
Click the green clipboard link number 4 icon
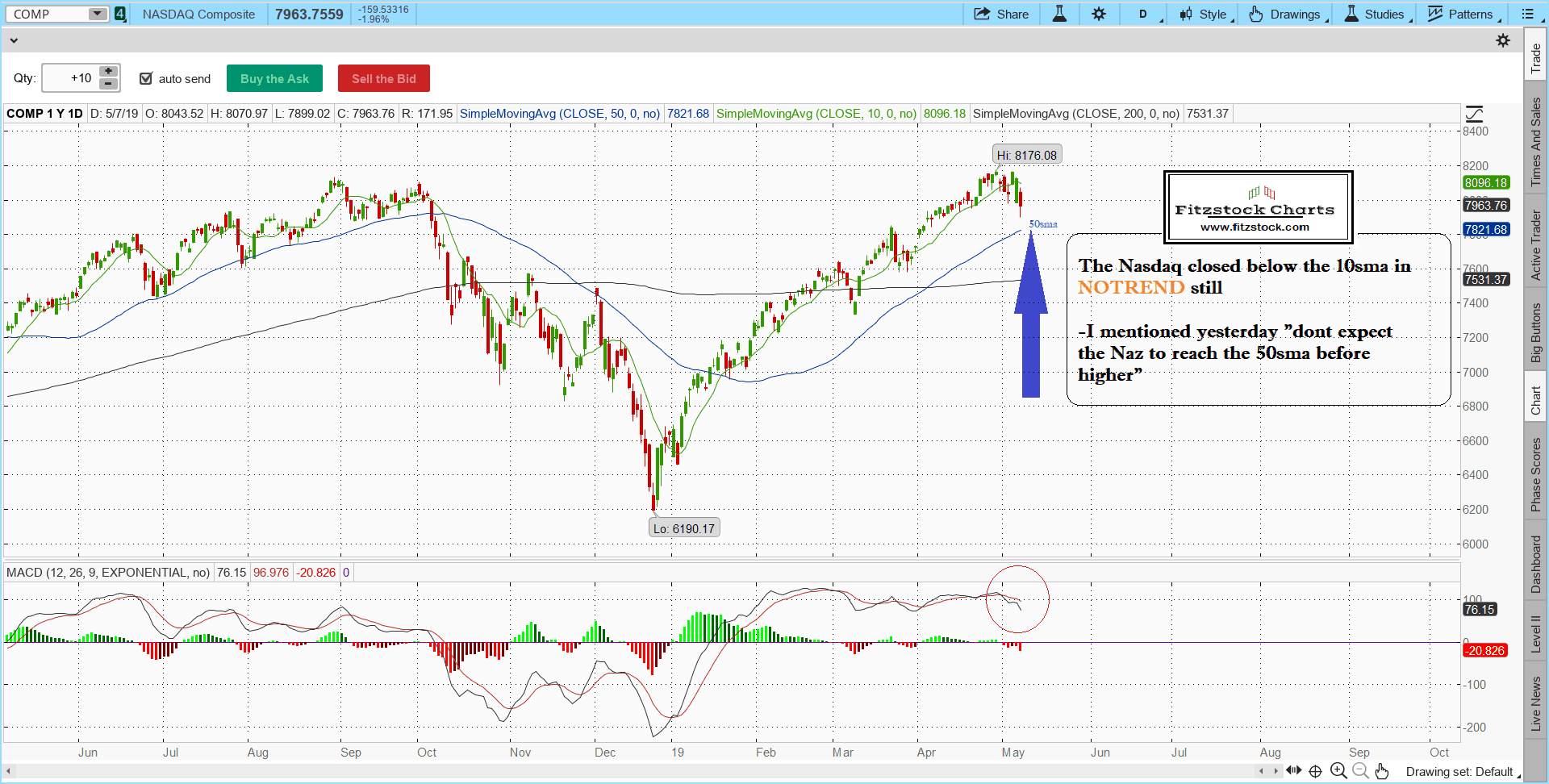pos(120,14)
